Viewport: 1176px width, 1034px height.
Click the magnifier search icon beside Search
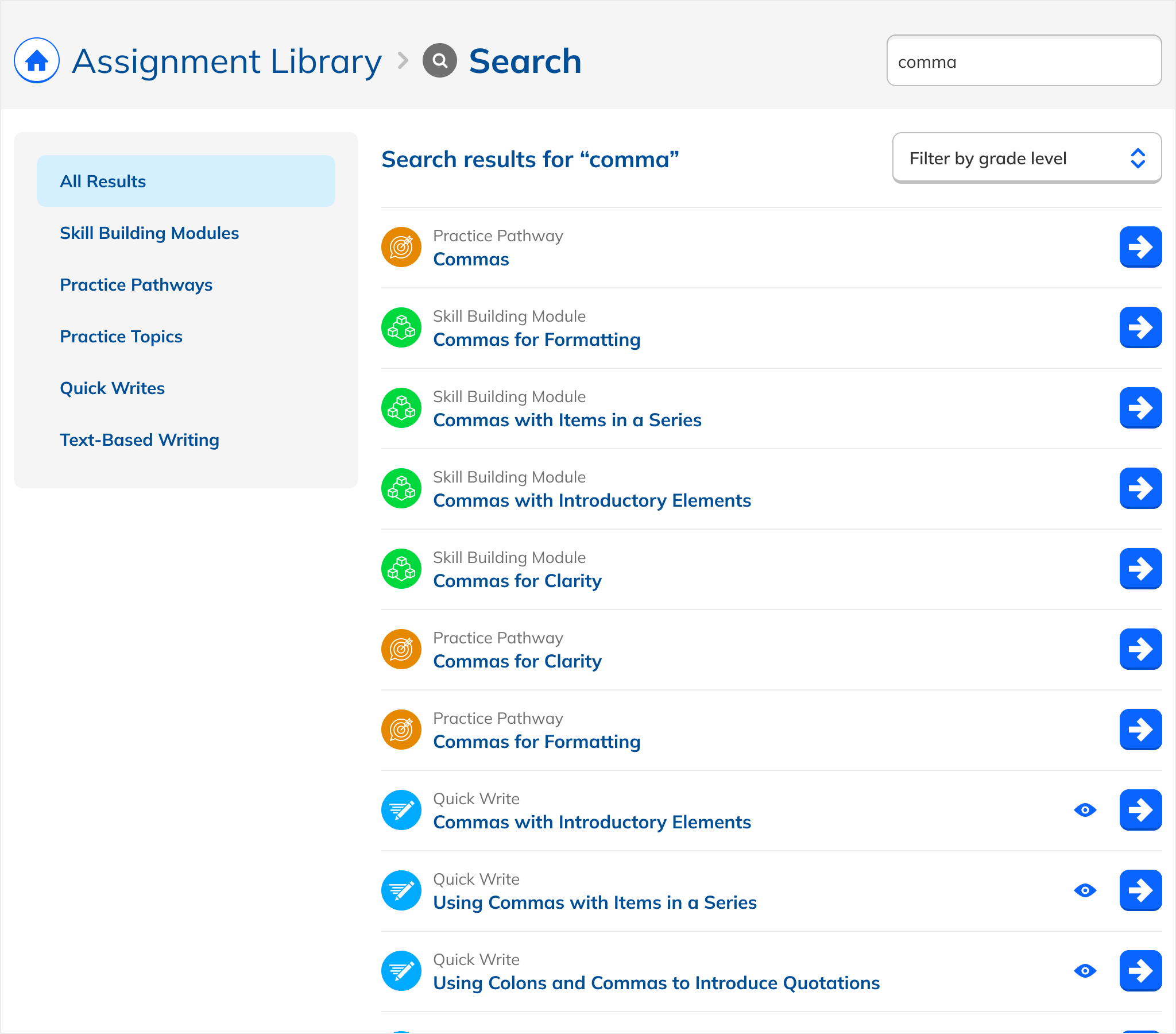(439, 60)
